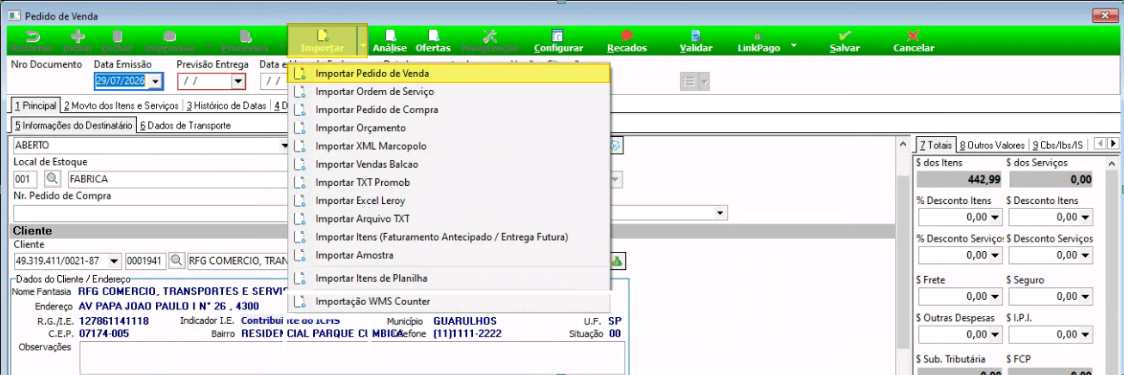Click the Local de Estoque search magnifier
This screenshot has height=375, width=1124.
52,179
